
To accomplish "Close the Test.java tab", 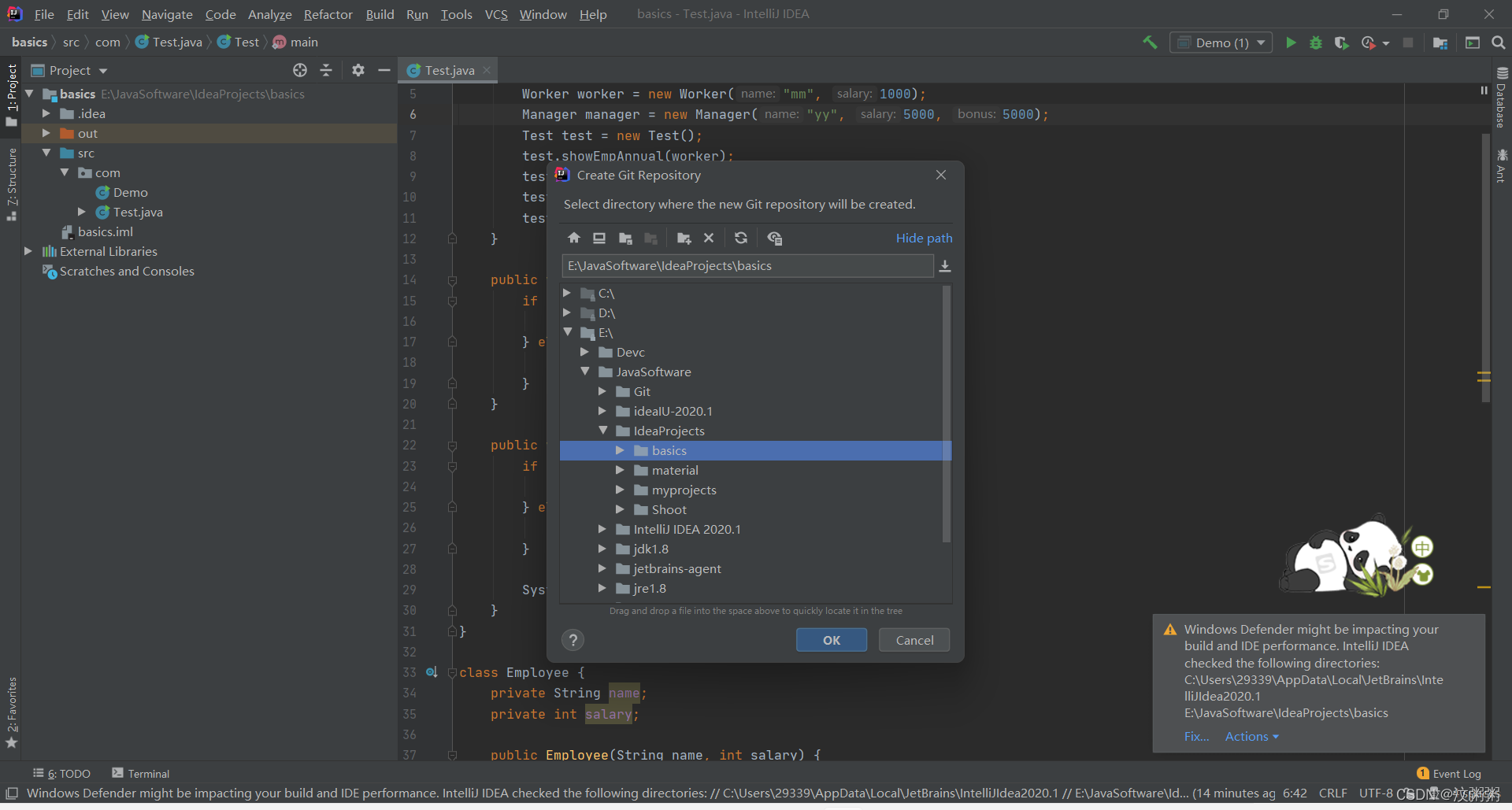I will coord(487,70).
